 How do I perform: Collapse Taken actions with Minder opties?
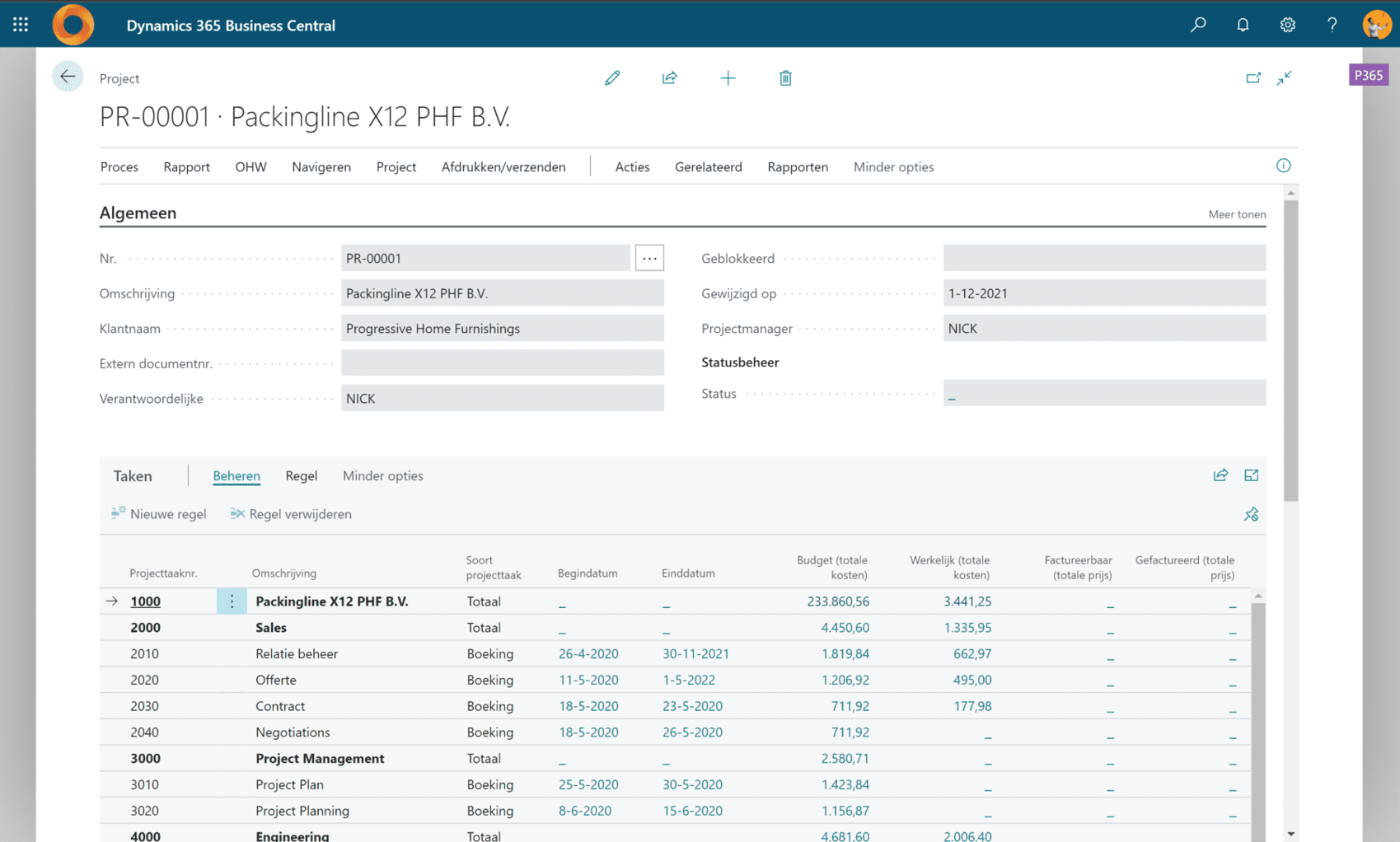point(382,475)
